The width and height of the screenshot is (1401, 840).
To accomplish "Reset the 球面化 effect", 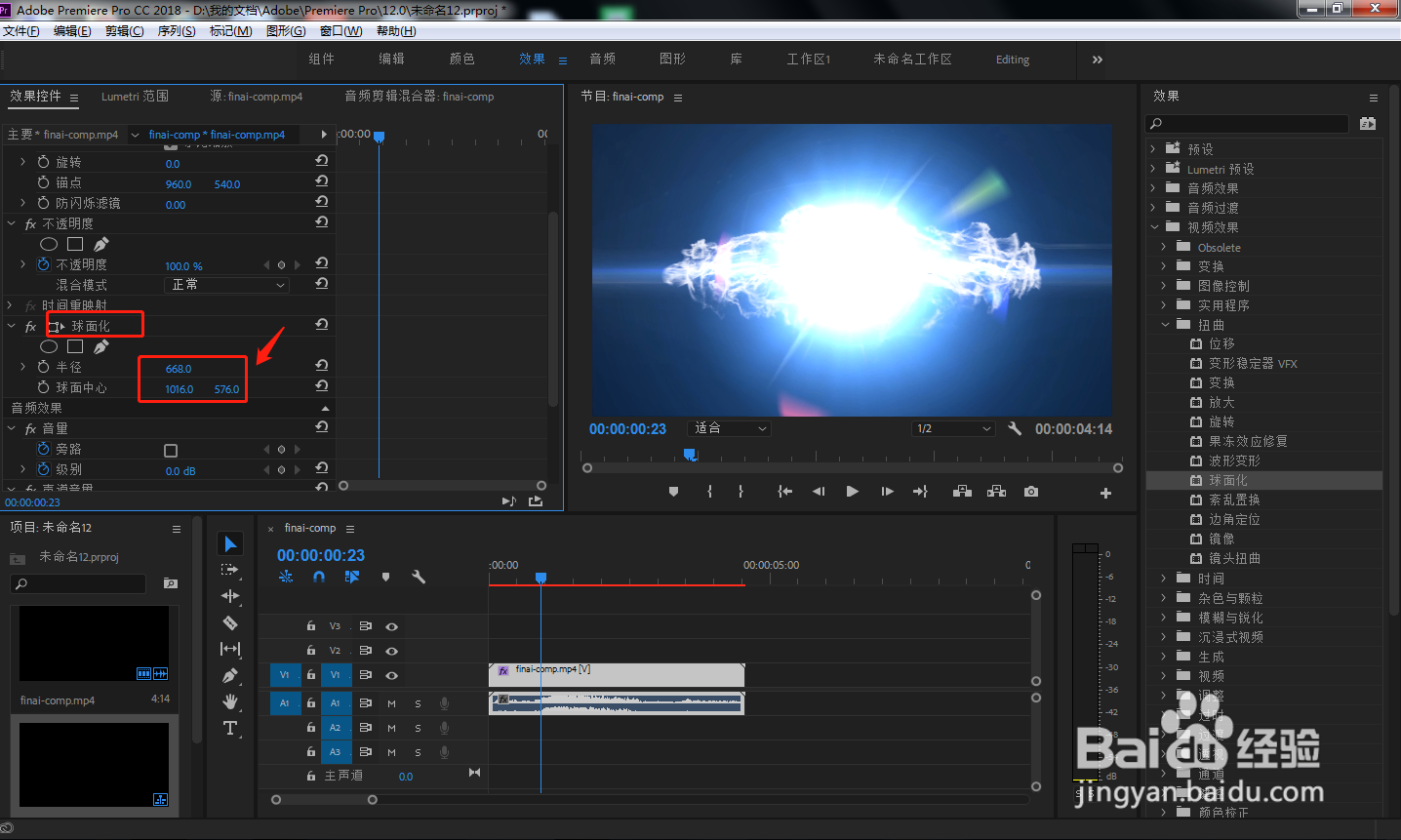I will tap(321, 325).
